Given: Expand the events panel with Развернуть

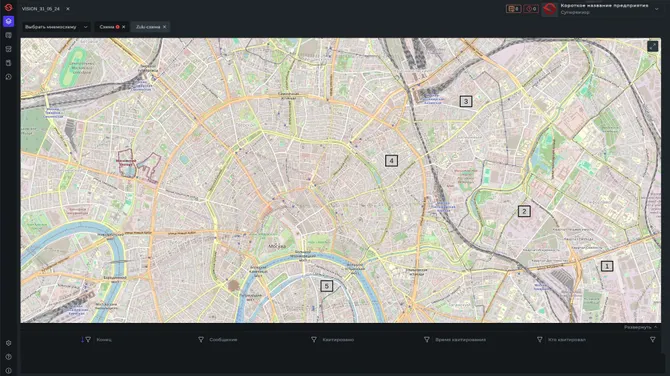Looking at the screenshot, I should (x=640, y=327).
